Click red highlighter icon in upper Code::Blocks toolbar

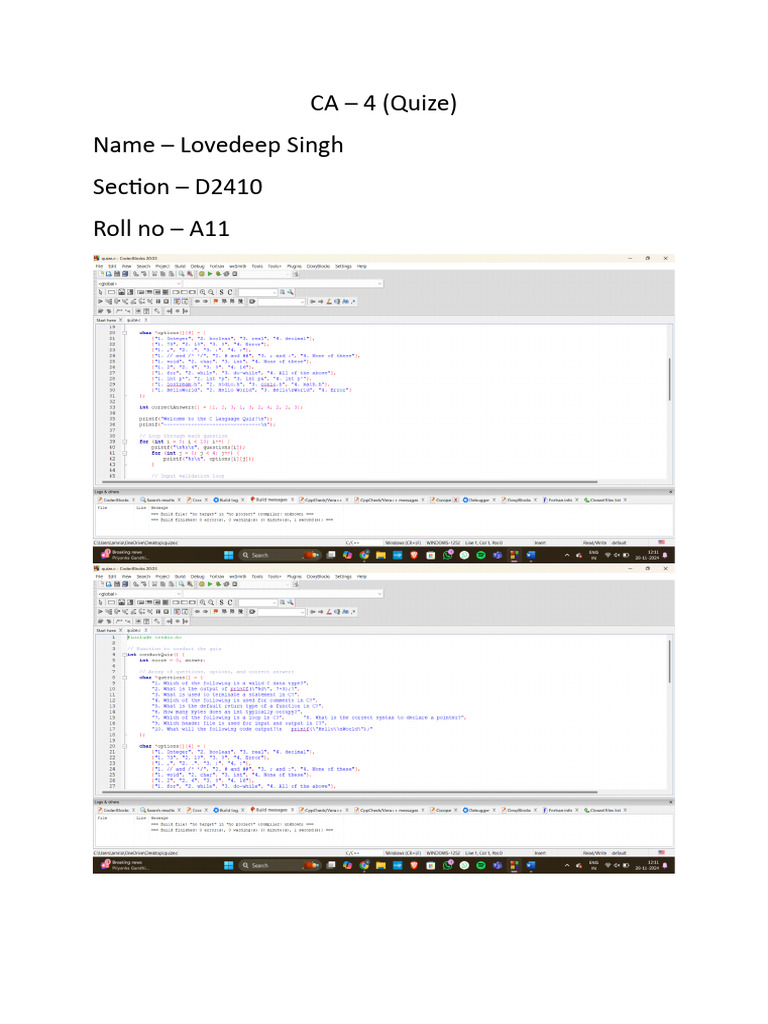[329, 301]
